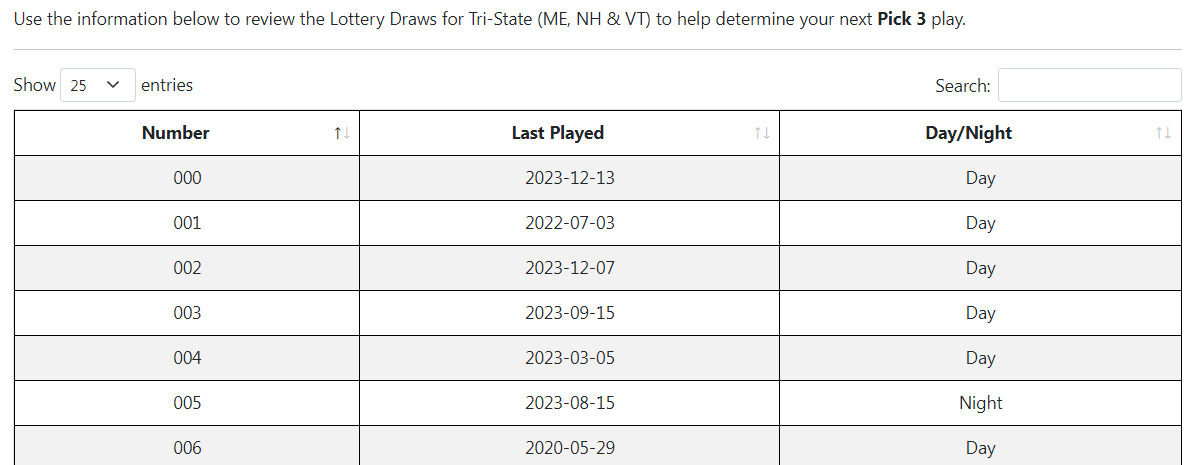This screenshot has width=1196, height=465.
Task: Click the Day value for number 000
Action: pyautogui.click(x=980, y=178)
